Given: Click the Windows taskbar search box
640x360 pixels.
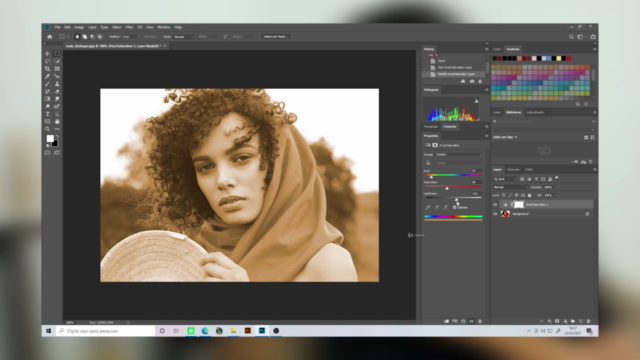Looking at the screenshot, I should coord(105,331).
